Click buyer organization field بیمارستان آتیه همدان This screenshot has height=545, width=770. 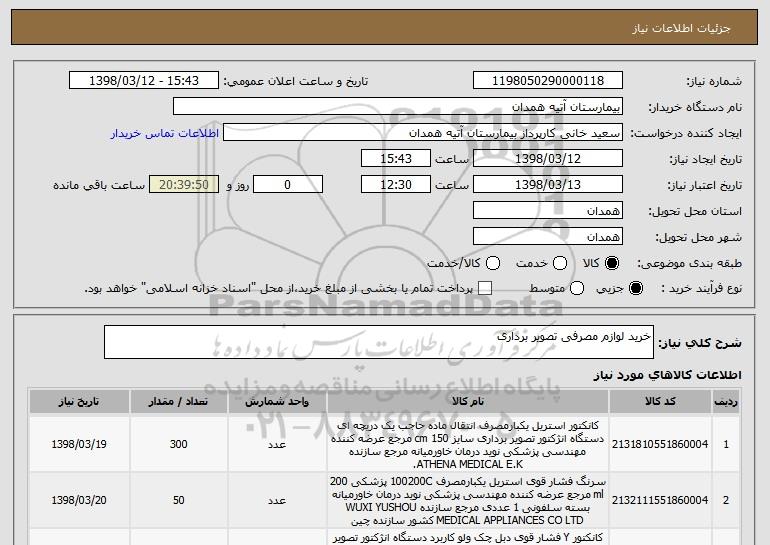coord(398,106)
